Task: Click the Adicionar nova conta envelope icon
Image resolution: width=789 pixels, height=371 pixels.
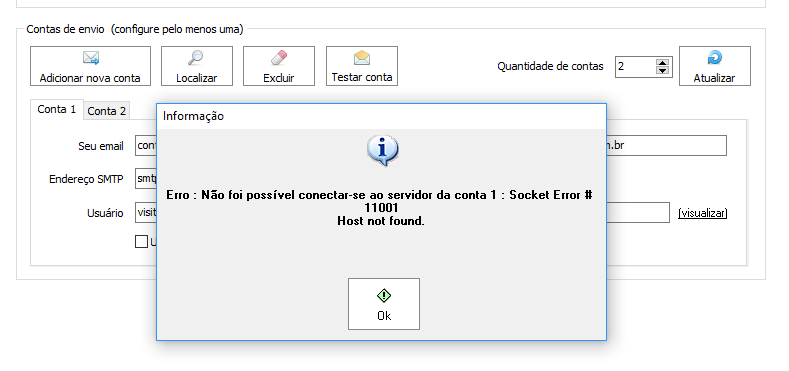Action: click(x=91, y=58)
